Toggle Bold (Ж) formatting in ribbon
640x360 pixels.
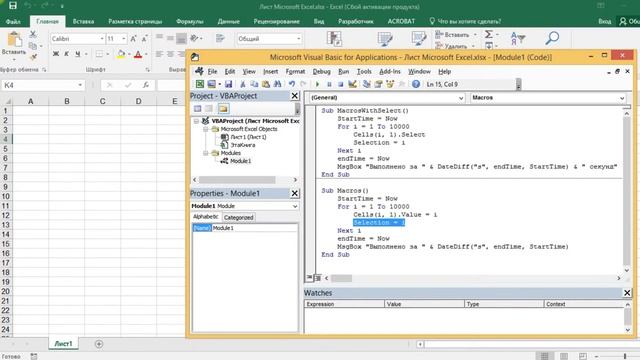(56, 54)
